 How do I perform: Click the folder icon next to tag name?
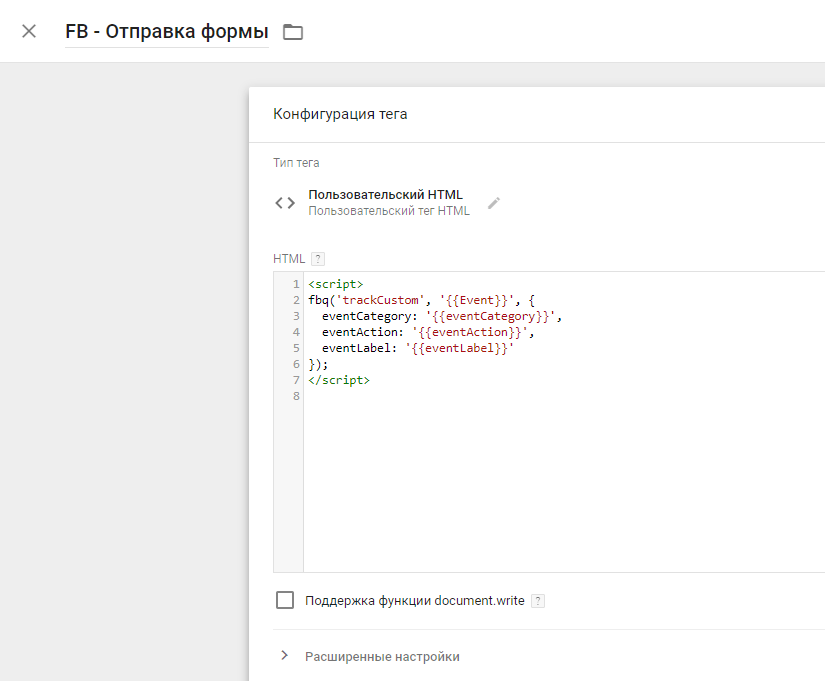[293, 32]
